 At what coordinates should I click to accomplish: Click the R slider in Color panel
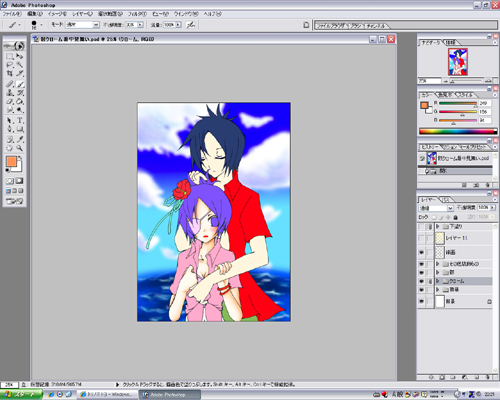pos(458,103)
